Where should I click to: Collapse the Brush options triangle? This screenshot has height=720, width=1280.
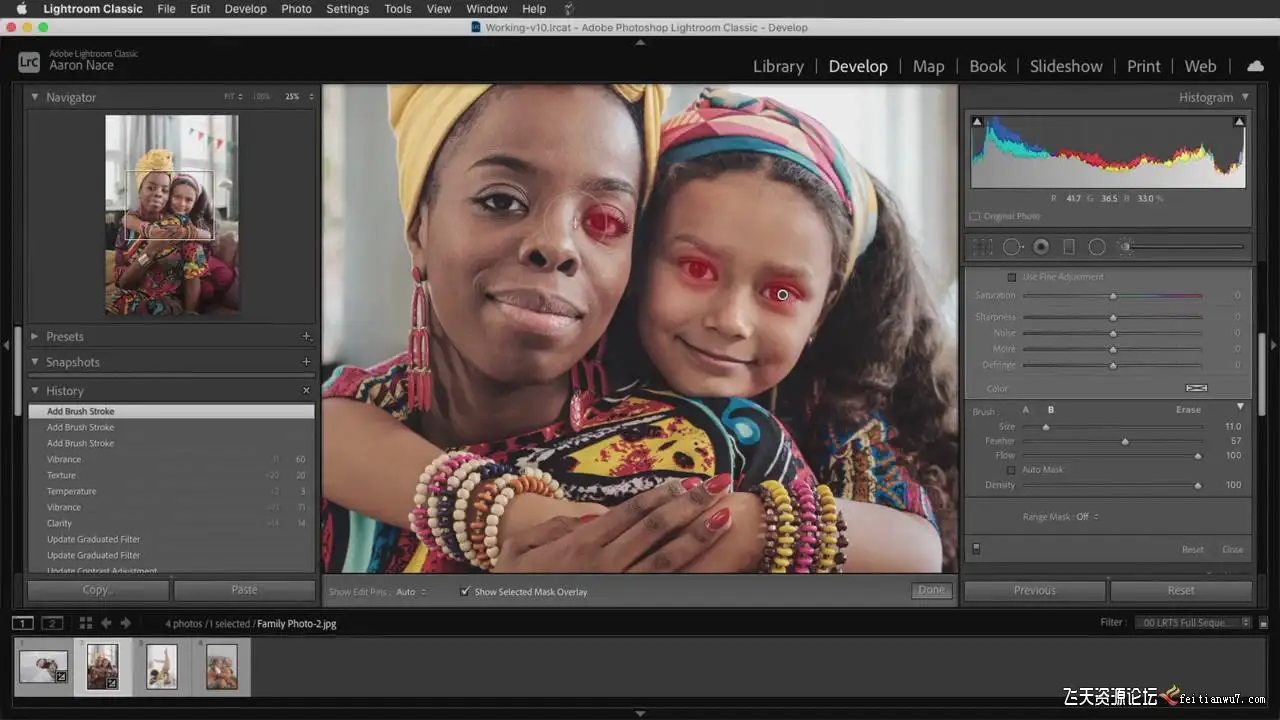[x=1241, y=407]
